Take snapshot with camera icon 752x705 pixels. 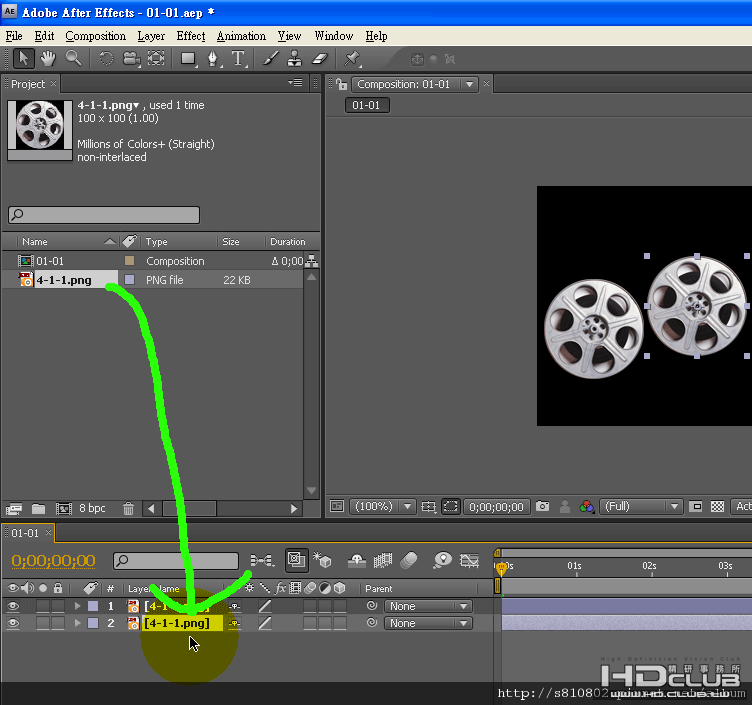pos(542,507)
